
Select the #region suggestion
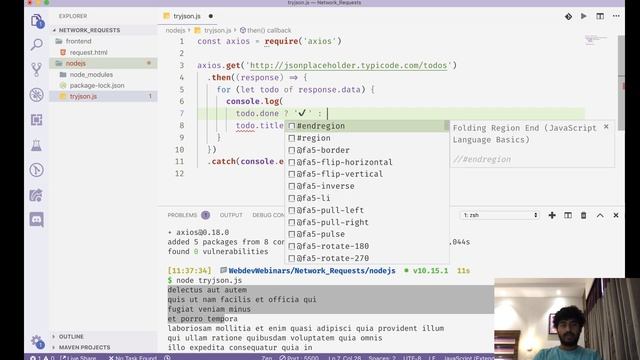367,138
